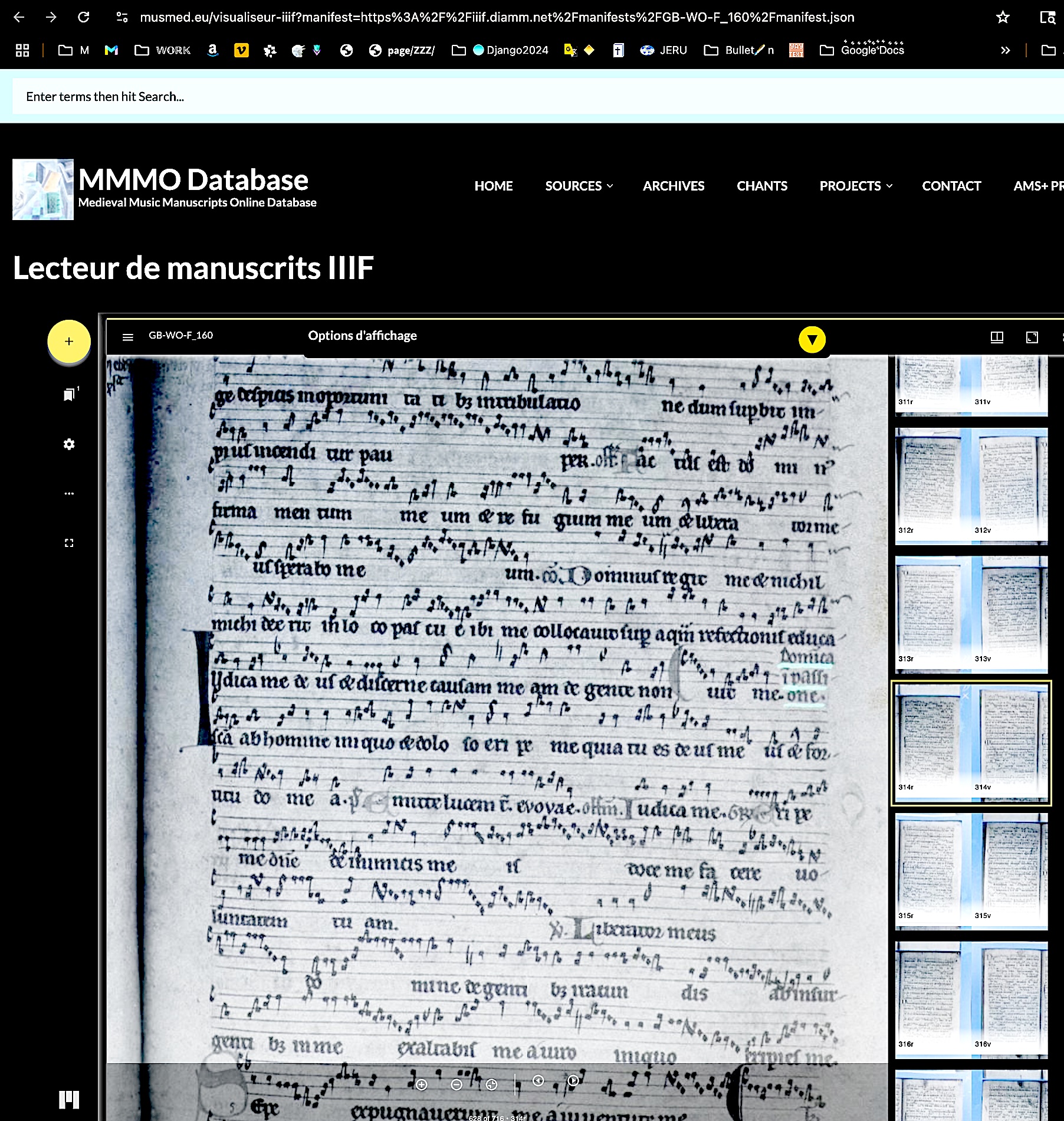This screenshot has width=1064, height=1121.
Task: Expand the SOURCES dropdown menu
Action: coord(579,186)
